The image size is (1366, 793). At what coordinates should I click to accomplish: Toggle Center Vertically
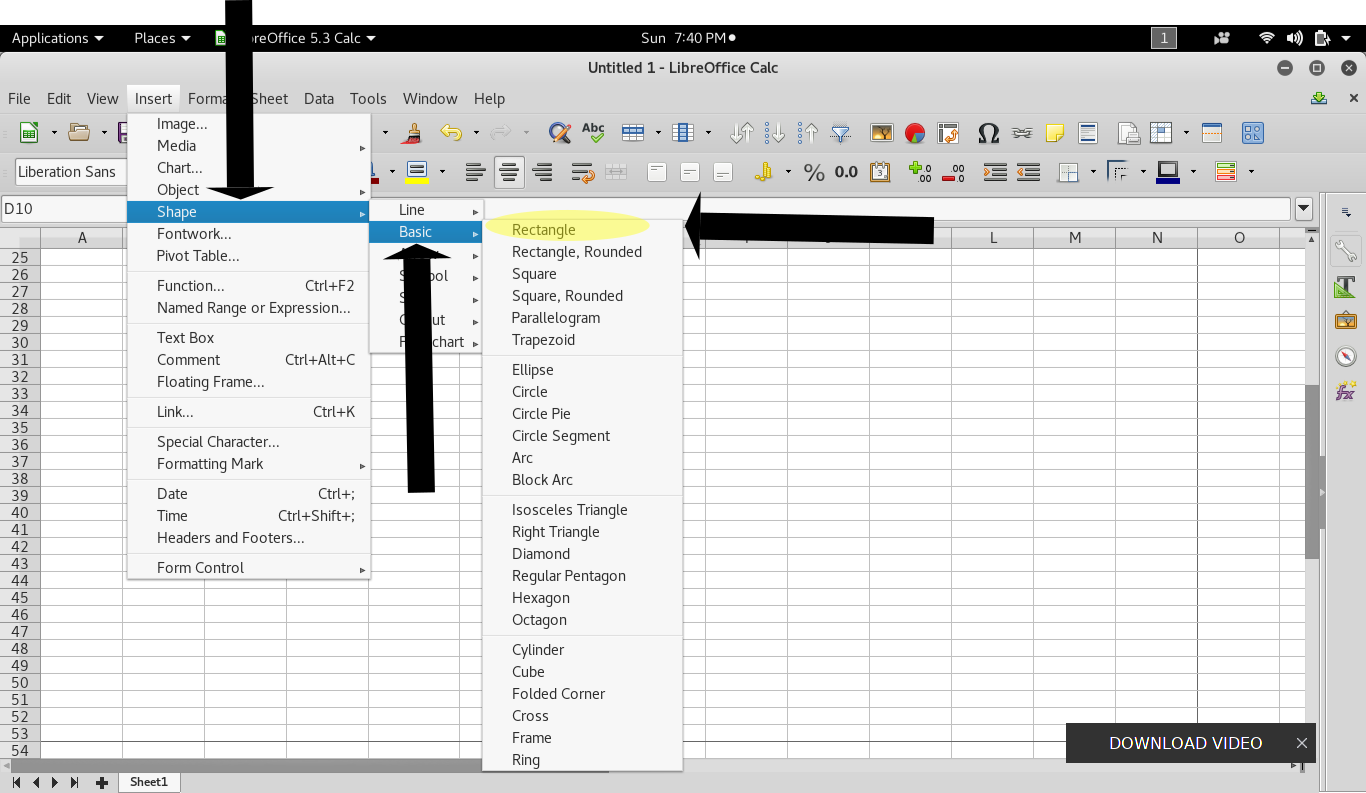point(690,172)
